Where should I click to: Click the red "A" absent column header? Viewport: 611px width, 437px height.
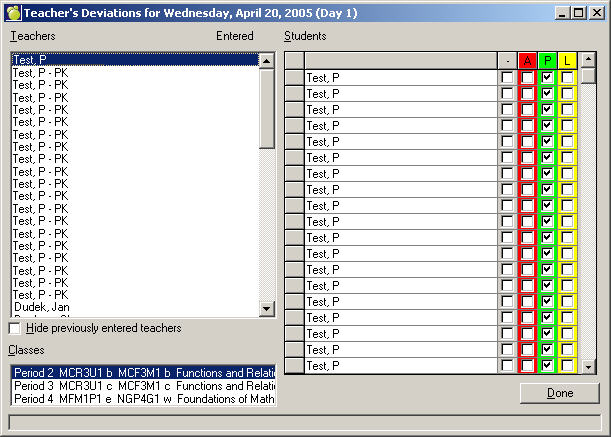tap(527, 61)
